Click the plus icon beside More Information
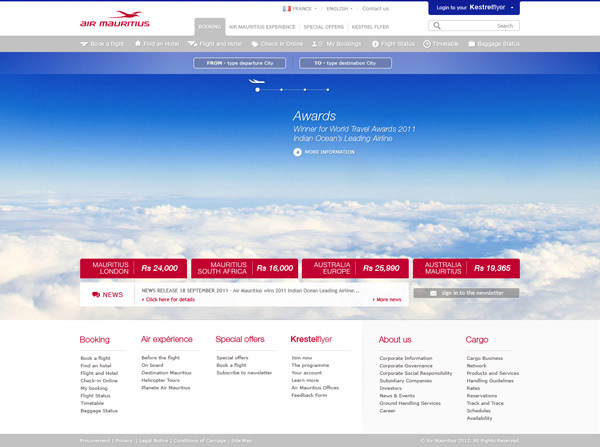The height and width of the screenshot is (447, 600). click(x=297, y=152)
